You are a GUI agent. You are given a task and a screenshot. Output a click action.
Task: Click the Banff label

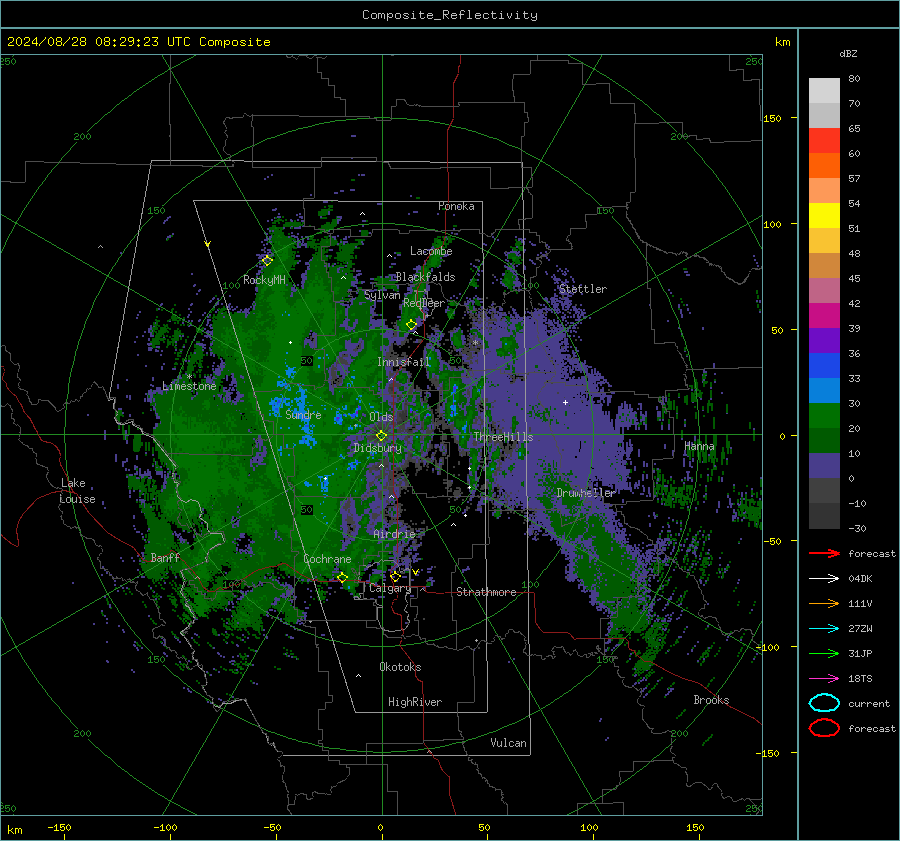pyautogui.click(x=165, y=557)
